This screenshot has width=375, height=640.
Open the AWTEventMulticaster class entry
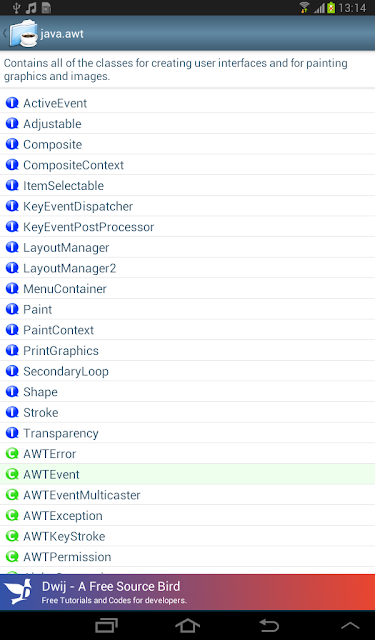point(187,495)
